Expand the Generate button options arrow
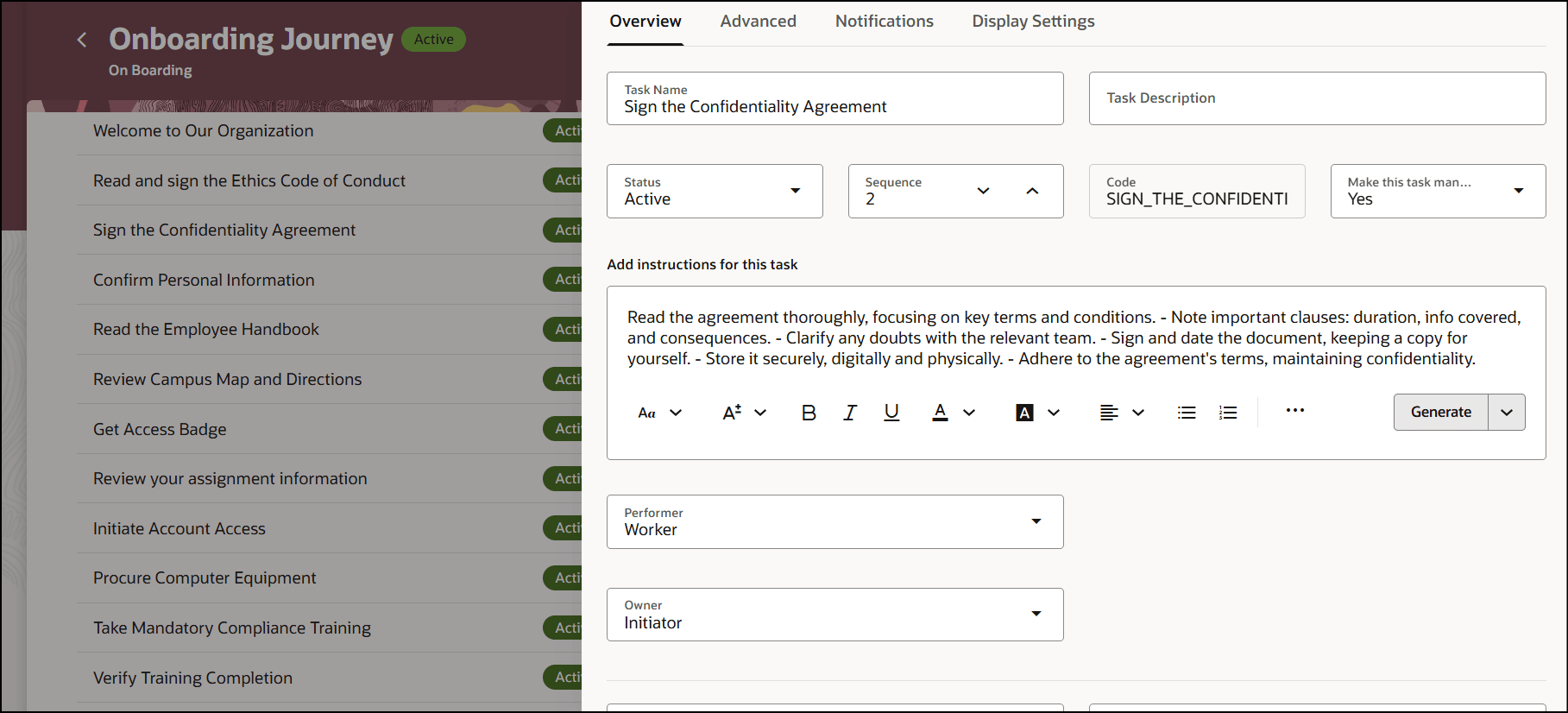 (x=1507, y=413)
